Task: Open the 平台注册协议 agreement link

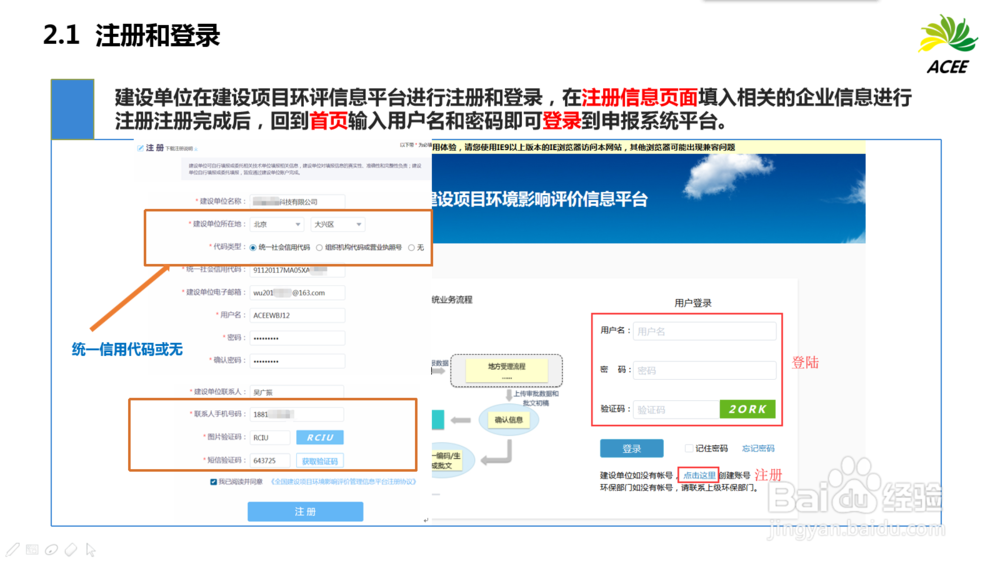Action: point(344,481)
